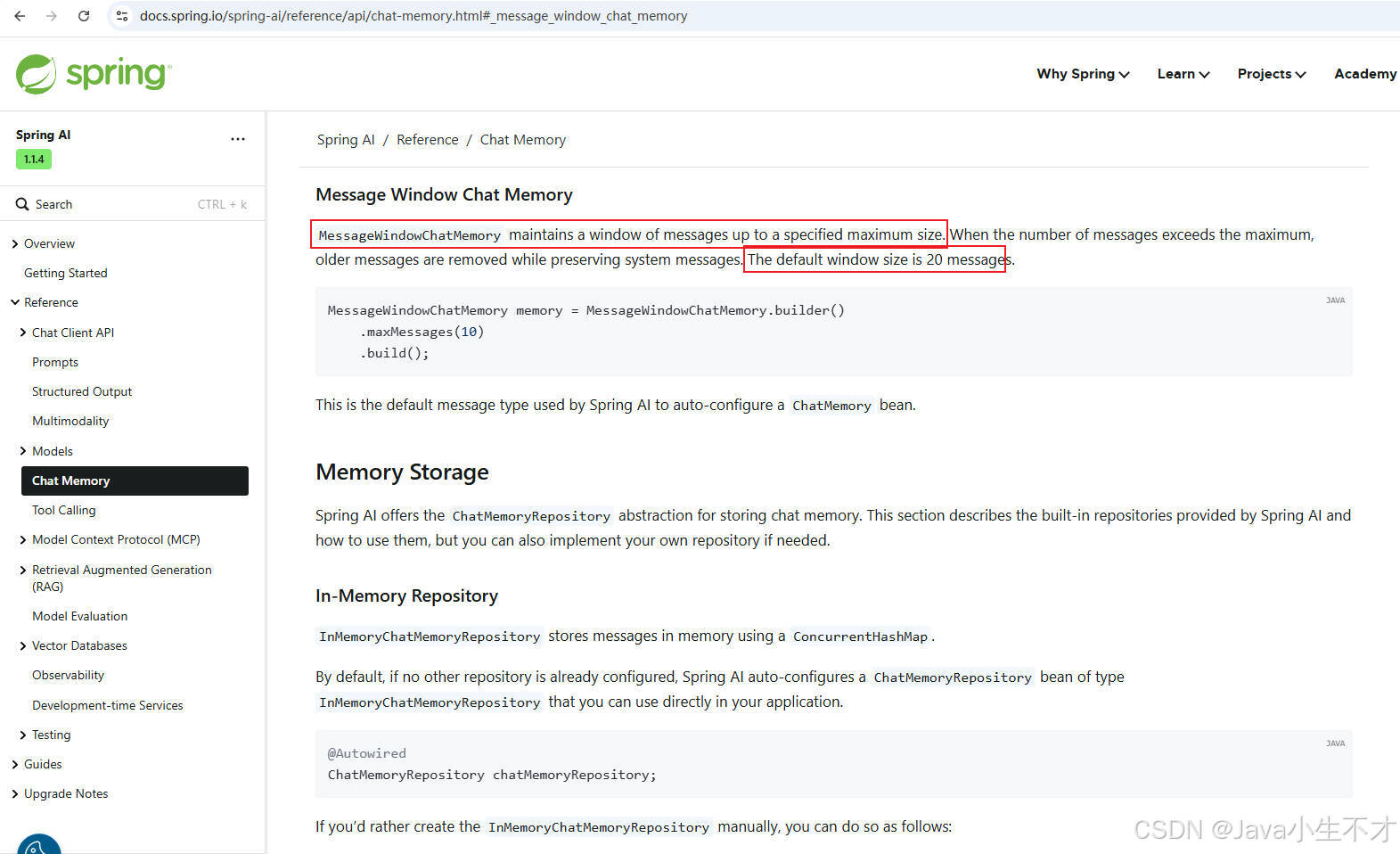Open the Spring AI three-dots menu
Viewport: 1400px width, 854px height.
[237, 139]
